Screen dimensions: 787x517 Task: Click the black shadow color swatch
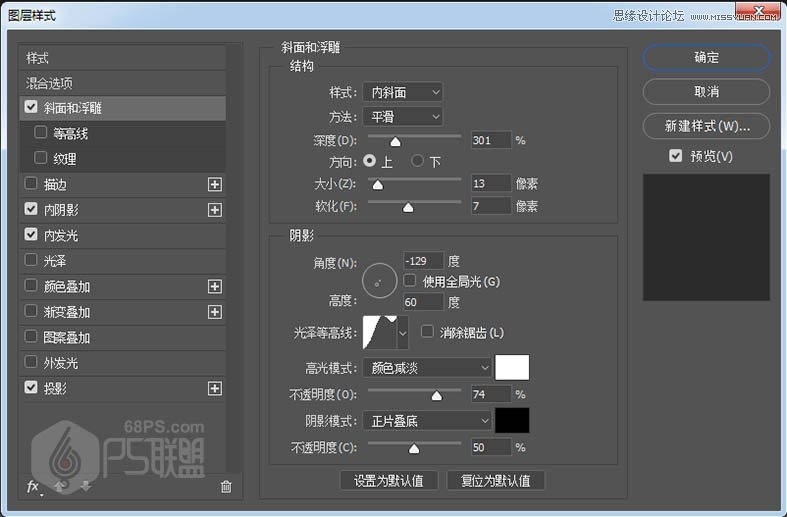click(512, 420)
